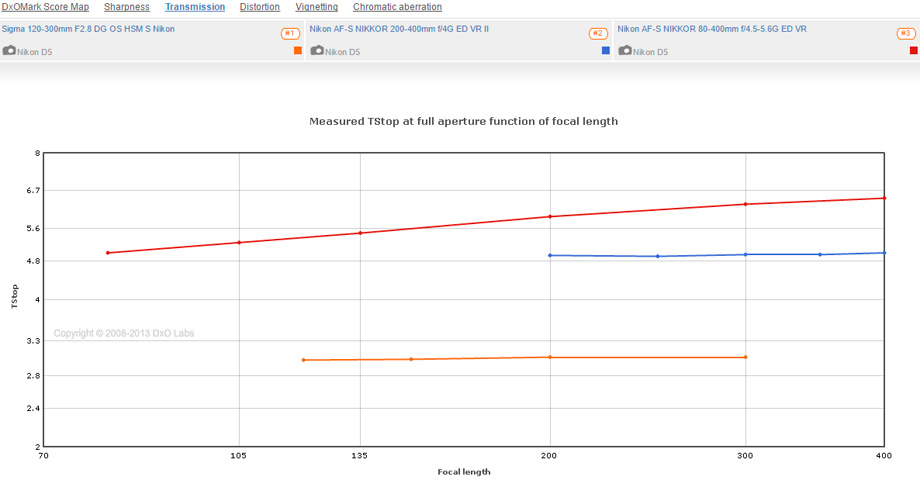Click the blue color swatch for 200-400mm lens

coord(606,50)
